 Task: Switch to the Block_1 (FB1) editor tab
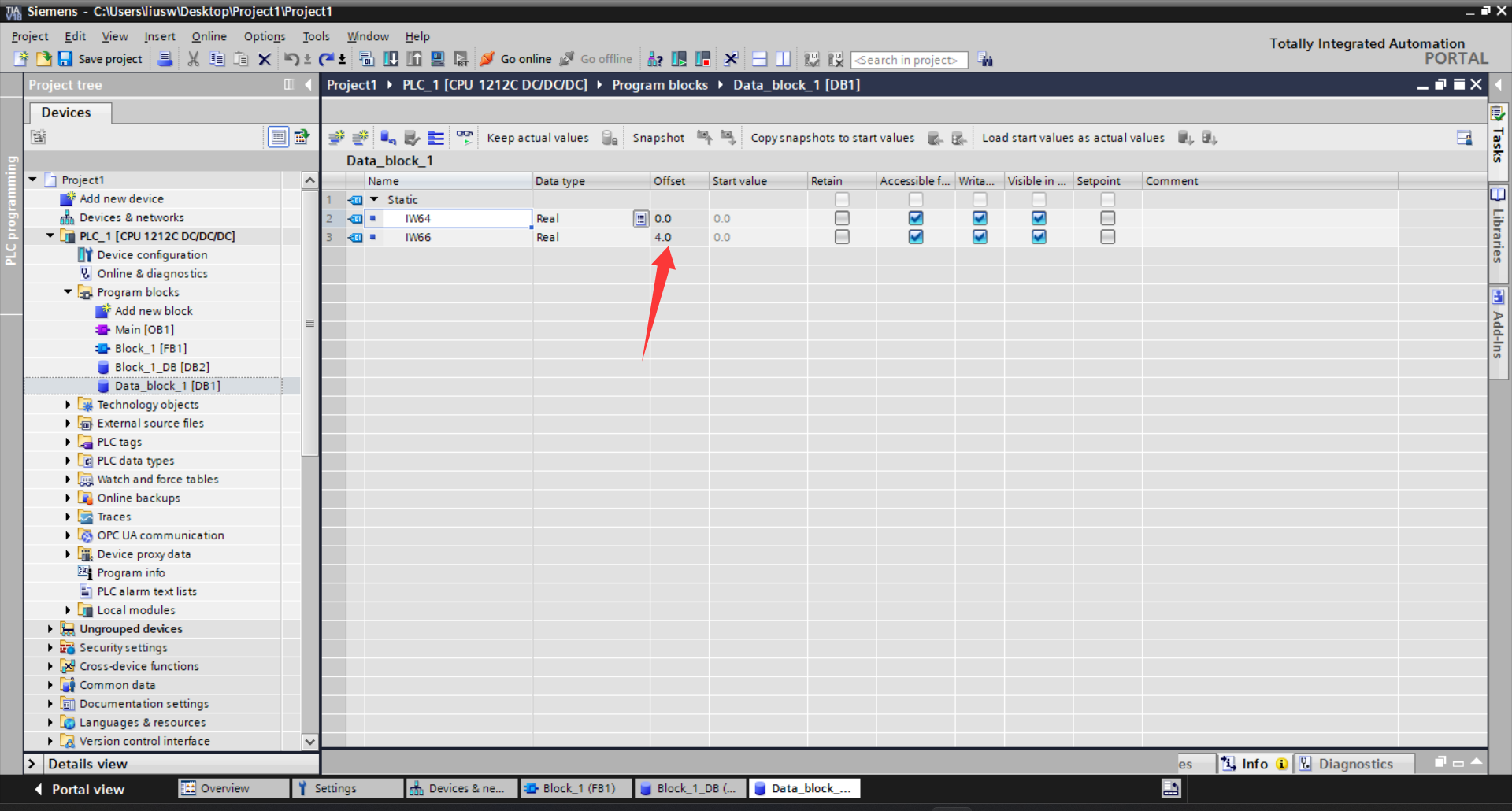(x=576, y=788)
